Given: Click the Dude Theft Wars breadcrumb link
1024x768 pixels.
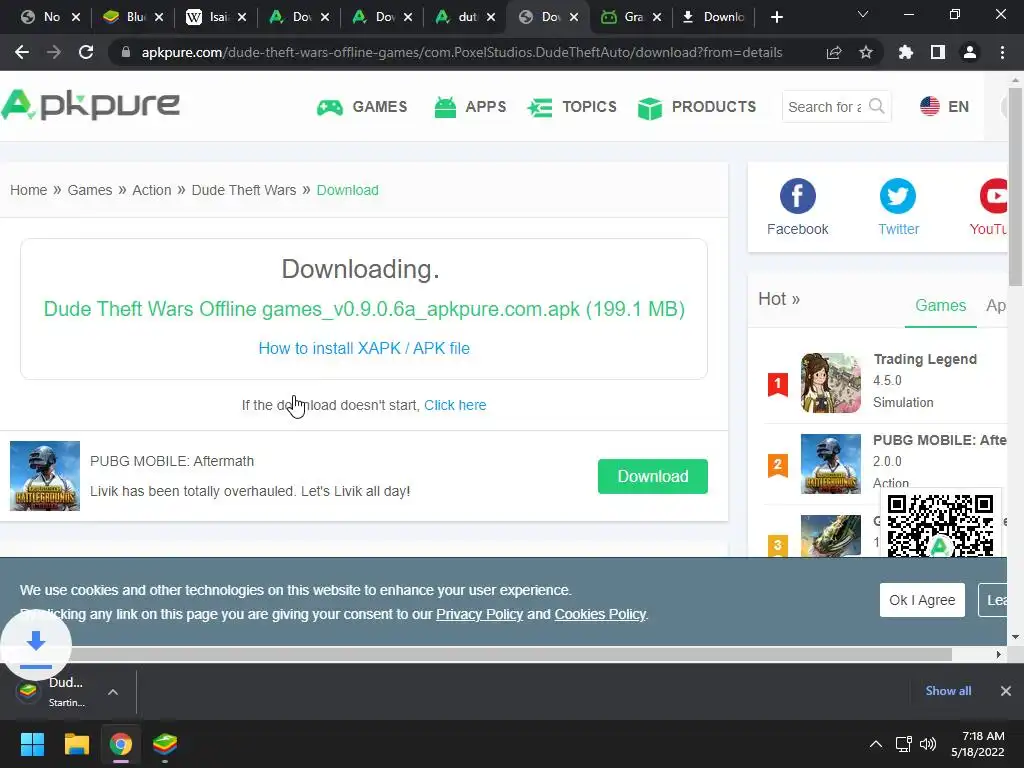Looking at the screenshot, I should [244, 190].
